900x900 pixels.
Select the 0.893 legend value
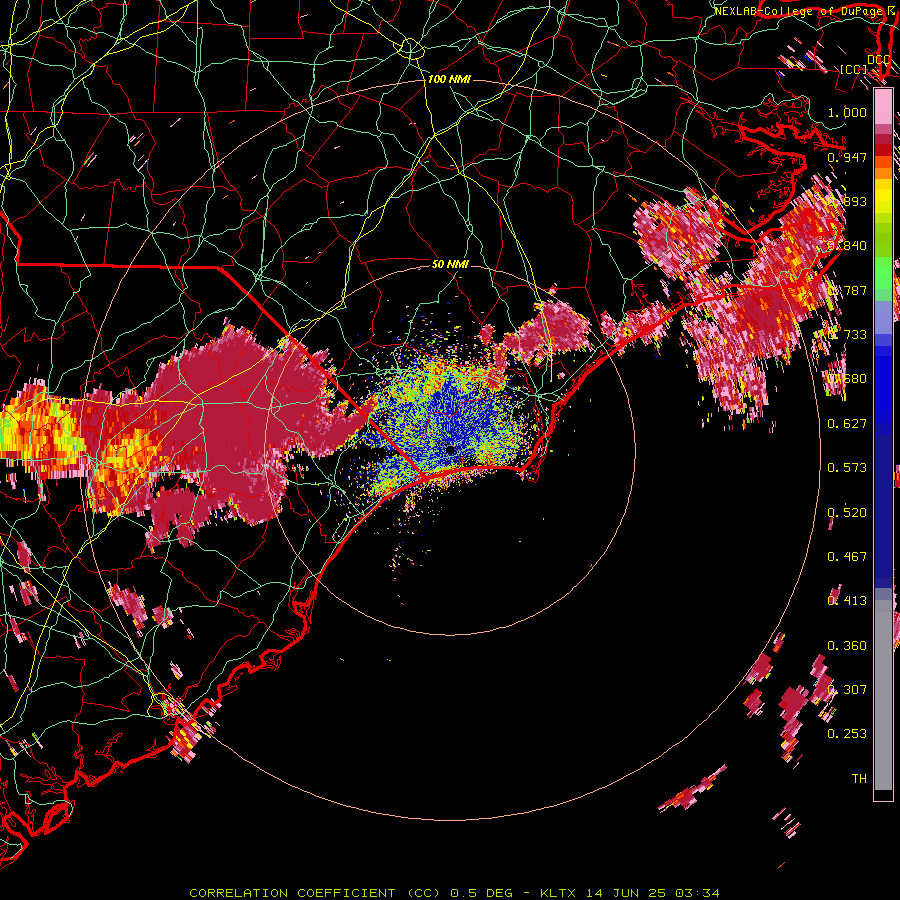847,201
